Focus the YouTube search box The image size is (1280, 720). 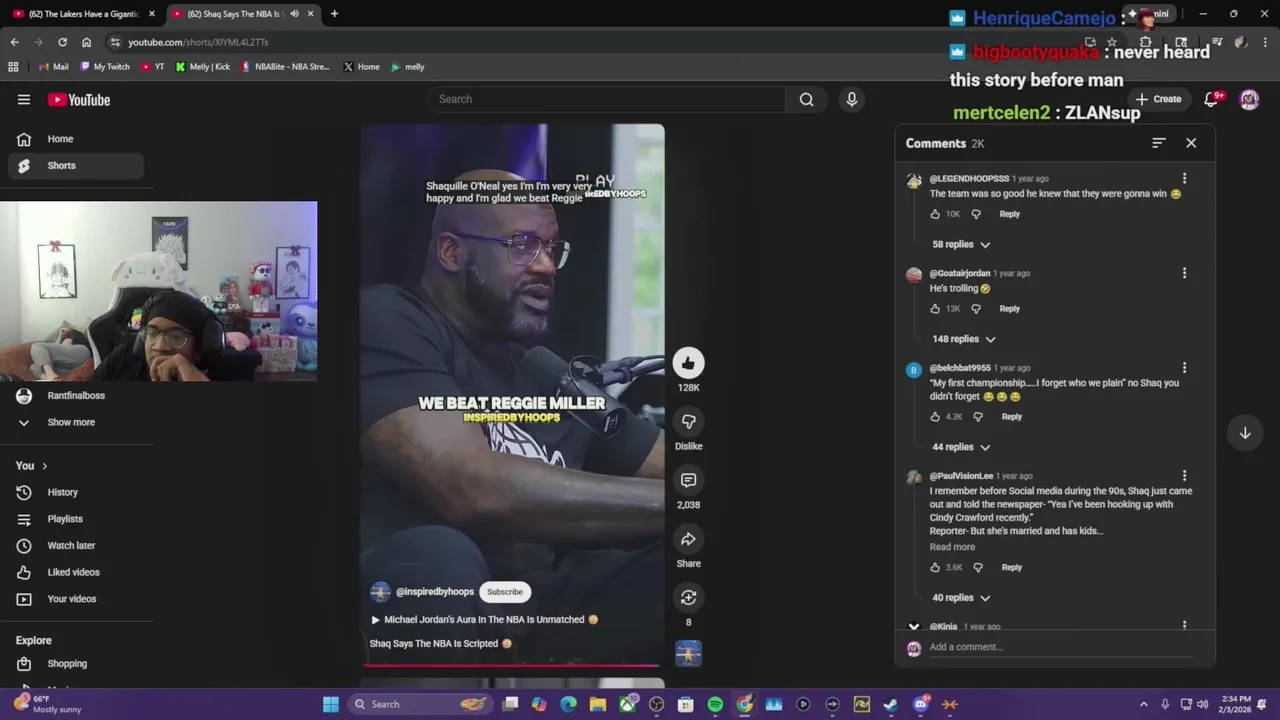[x=607, y=99]
